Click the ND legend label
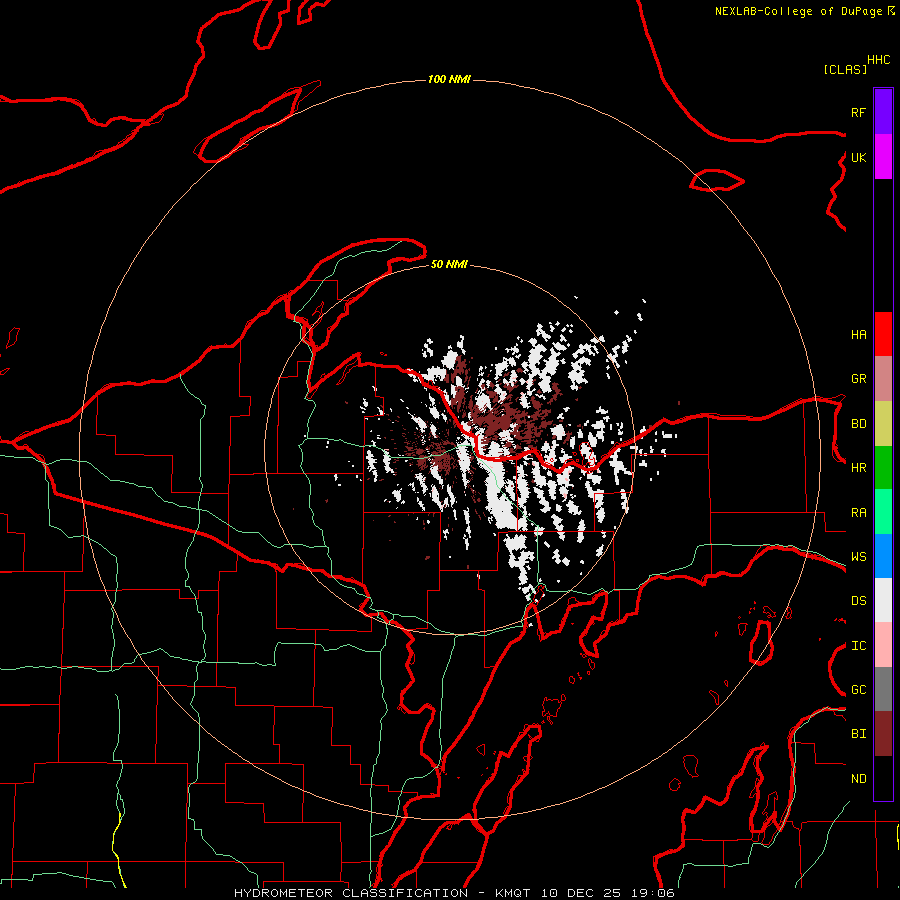Image resolution: width=900 pixels, height=900 pixels. pos(858,779)
